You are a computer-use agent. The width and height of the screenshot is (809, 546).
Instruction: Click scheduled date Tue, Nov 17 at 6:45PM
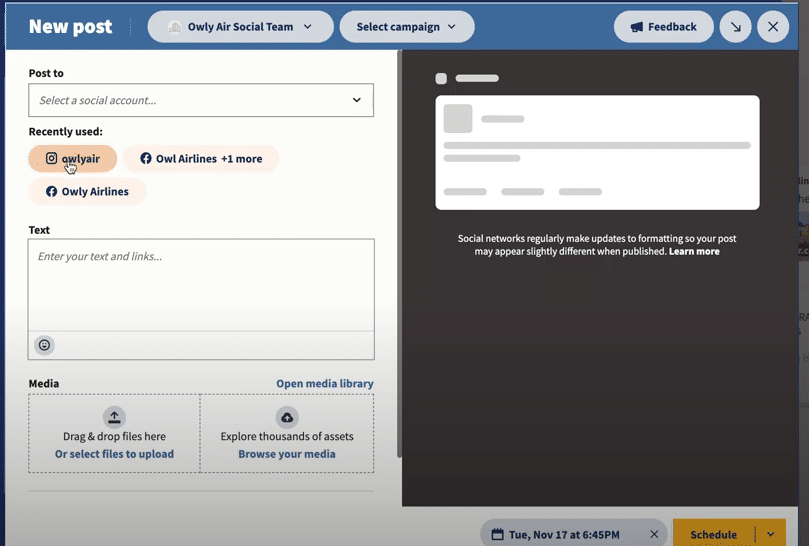coord(564,535)
